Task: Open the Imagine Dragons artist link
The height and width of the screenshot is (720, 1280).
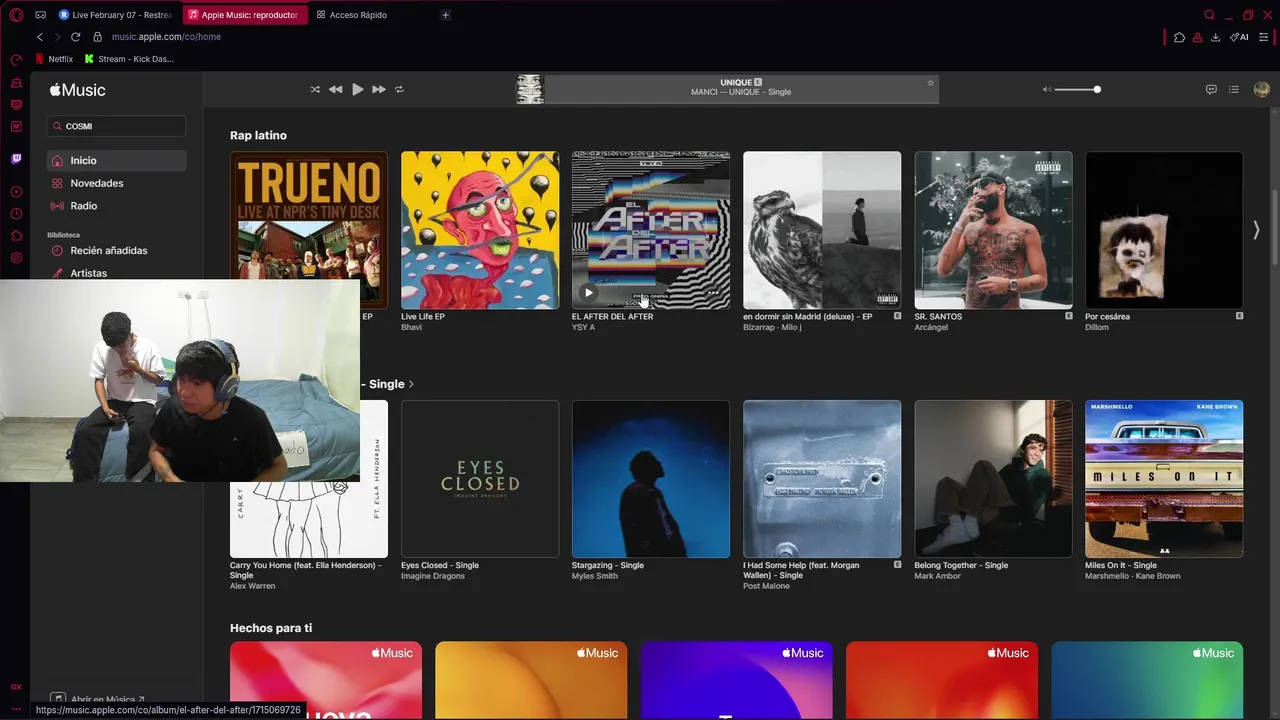Action: click(x=433, y=576)
